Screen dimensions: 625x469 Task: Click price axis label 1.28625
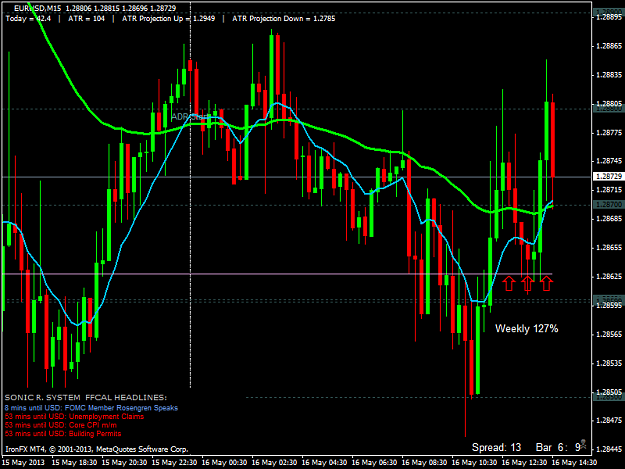(x=609, y=276)
